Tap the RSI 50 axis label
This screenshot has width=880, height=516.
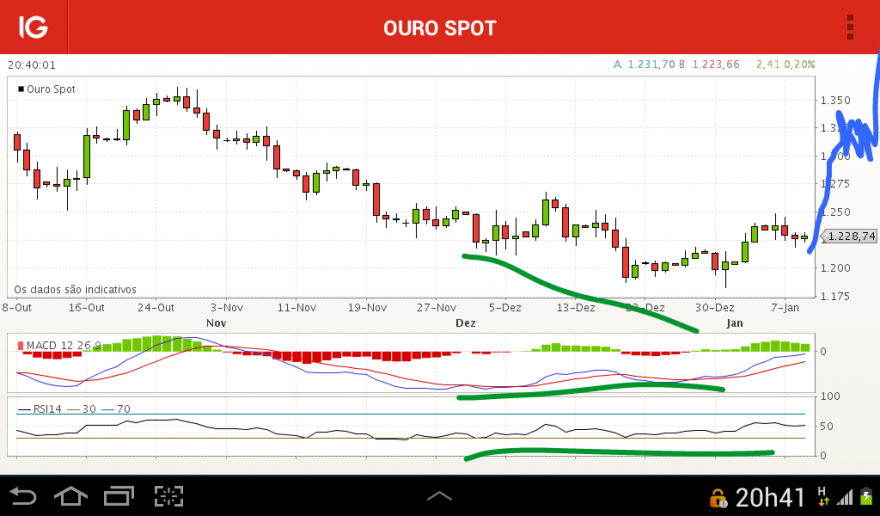[x=826, y=426]
